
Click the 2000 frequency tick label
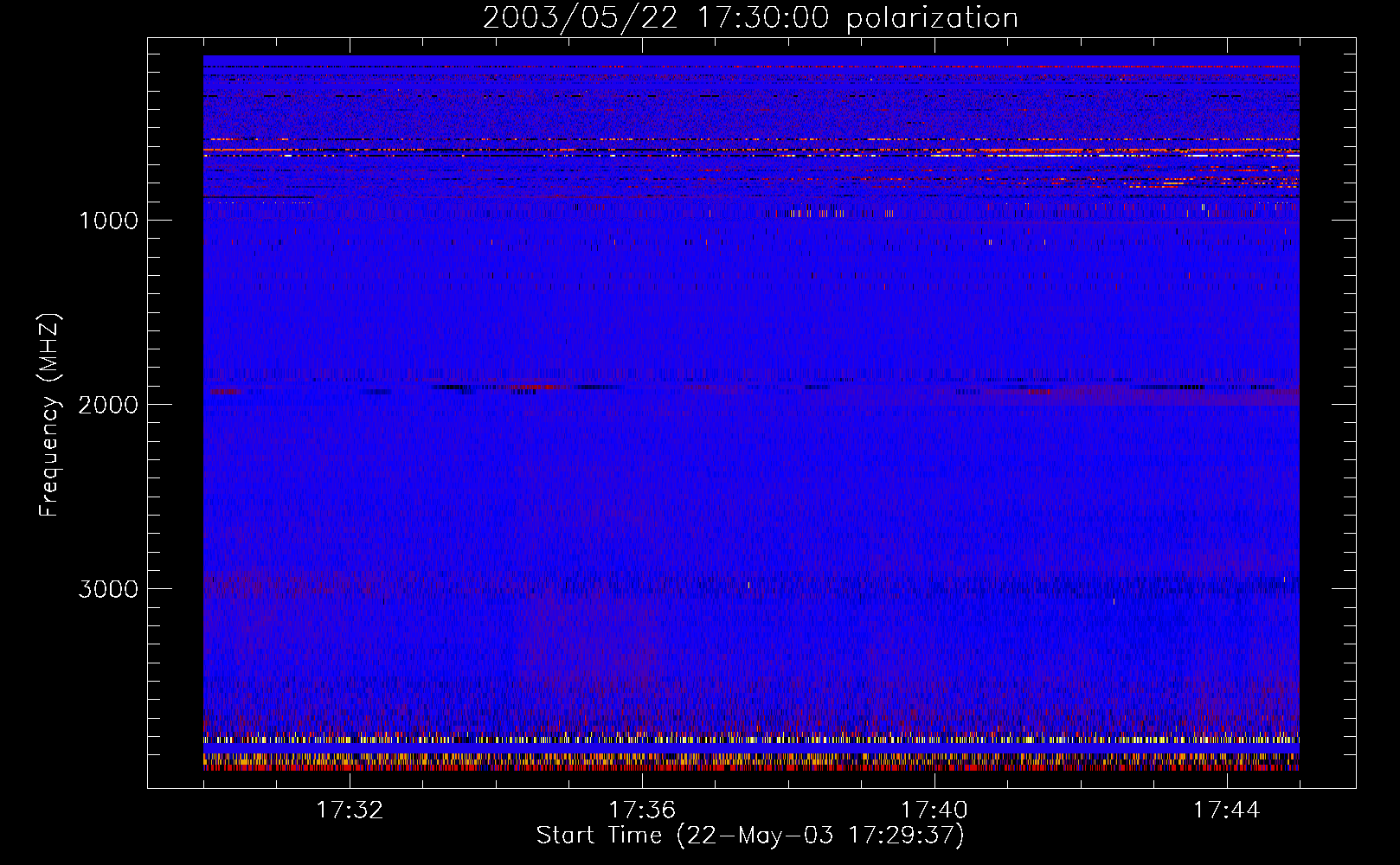click(109, 405)
